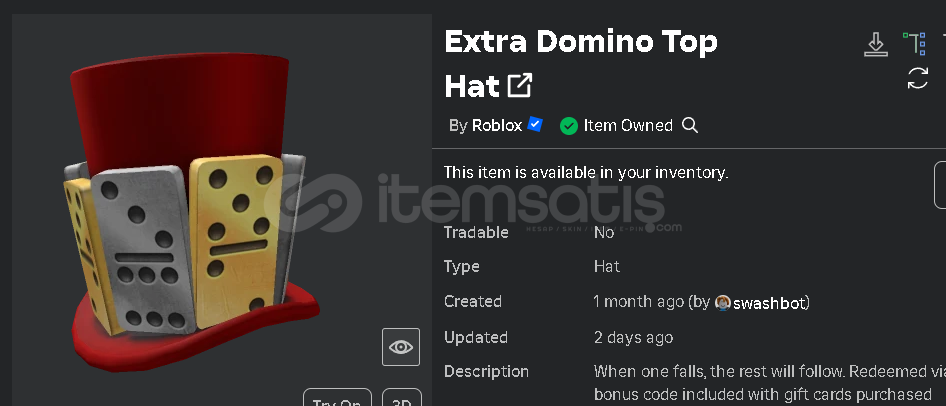Image resolution: width=946 pixels, height=406 pixels.
Task: Click the domino top hat preview image
Action: click(190, 211)
